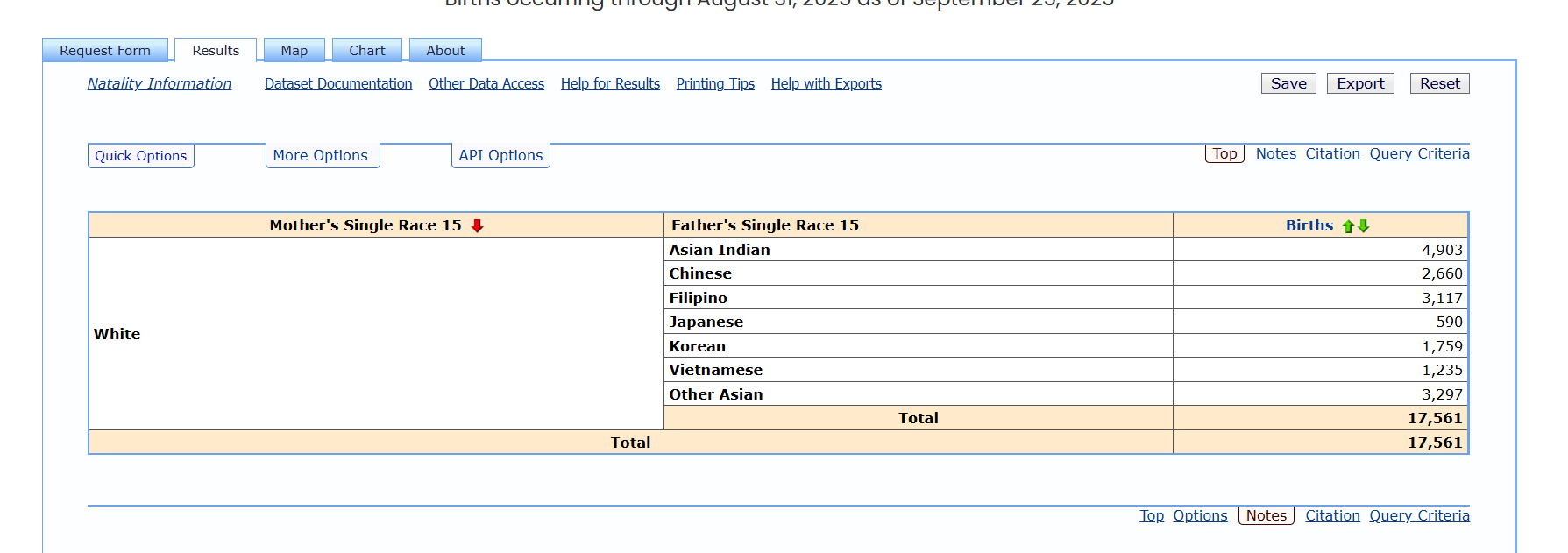Screen dimensions: 1568x553
Task: Click the Save button
Action: pyautogui.click(x=1288, y=83)
